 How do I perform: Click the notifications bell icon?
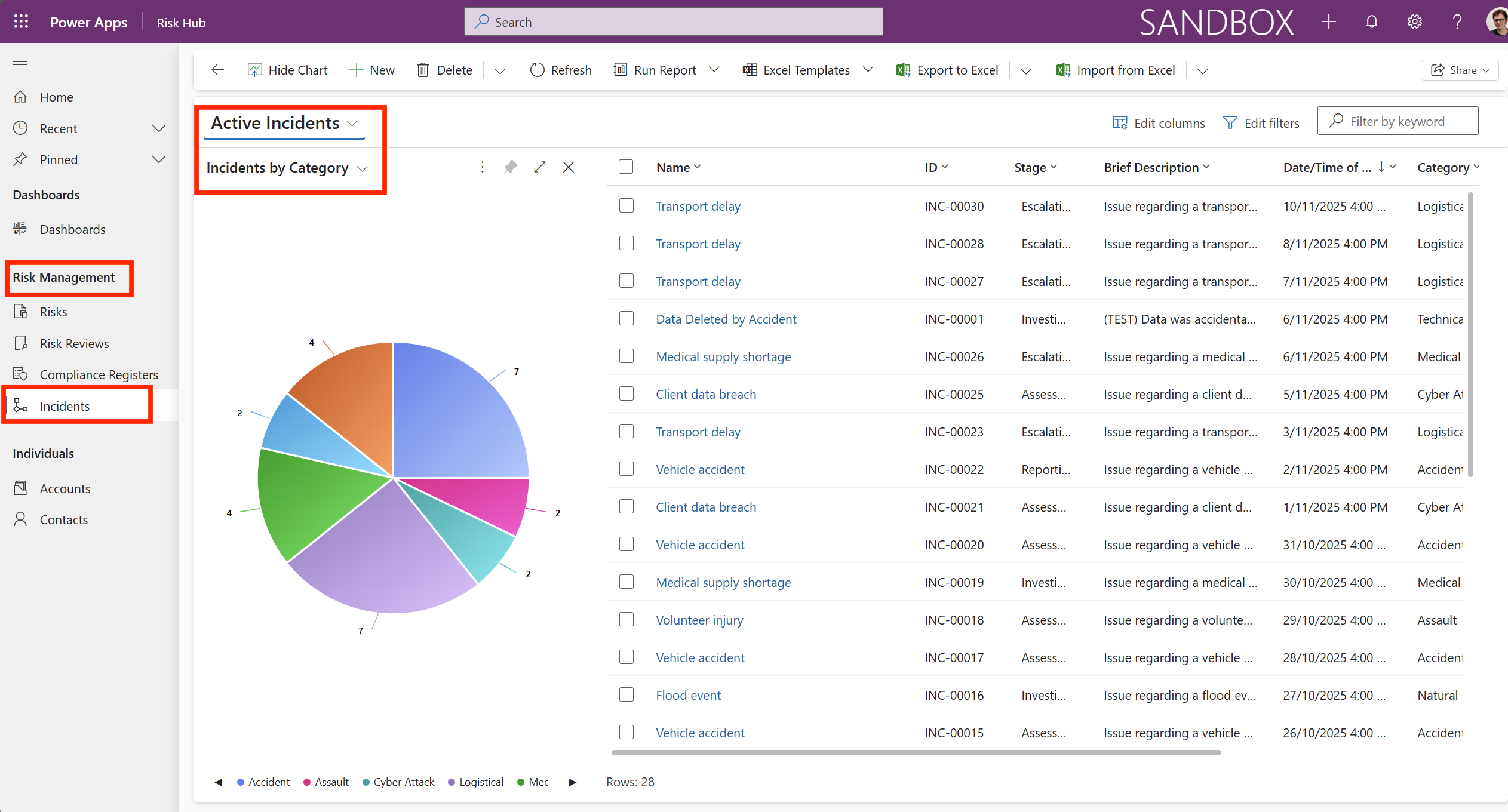(x=1371, y=22)
